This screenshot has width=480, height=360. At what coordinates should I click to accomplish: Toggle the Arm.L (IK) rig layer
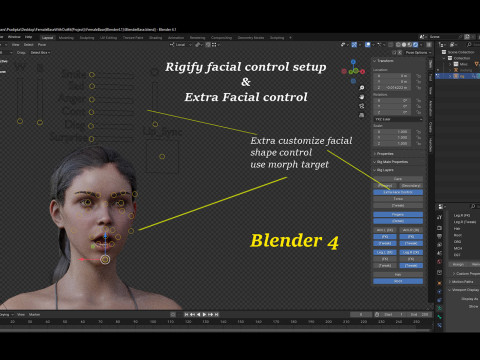[385, 230]
